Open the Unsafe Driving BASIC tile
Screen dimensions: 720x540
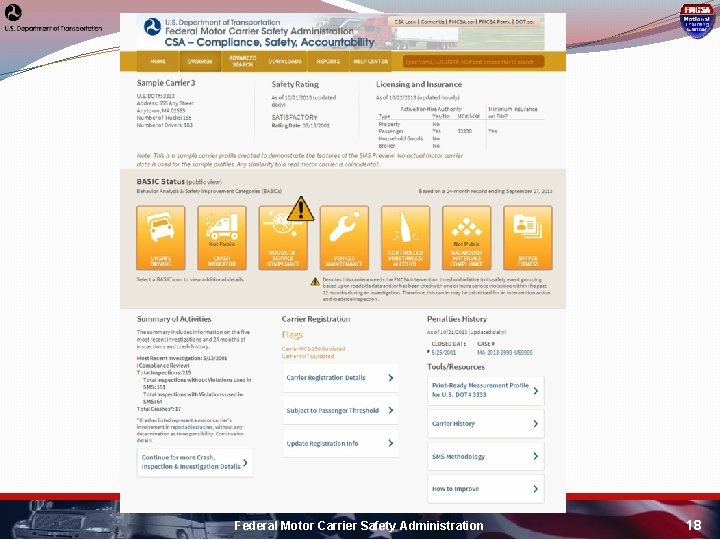click(161, 237)
